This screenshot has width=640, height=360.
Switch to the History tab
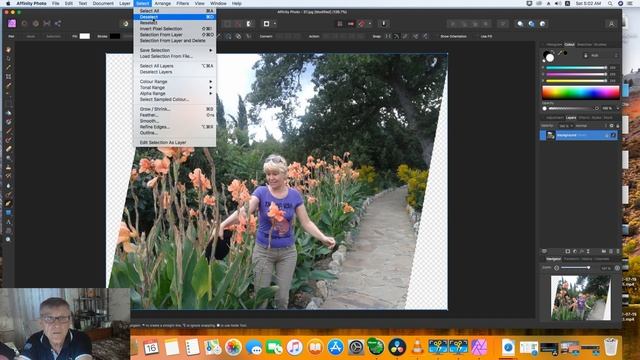587,259
